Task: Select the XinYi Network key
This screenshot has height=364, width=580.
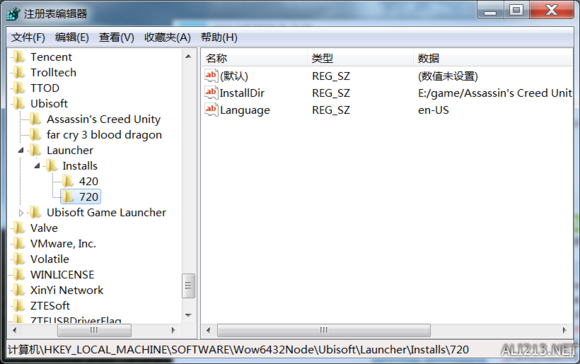Action: pos(67,290)
